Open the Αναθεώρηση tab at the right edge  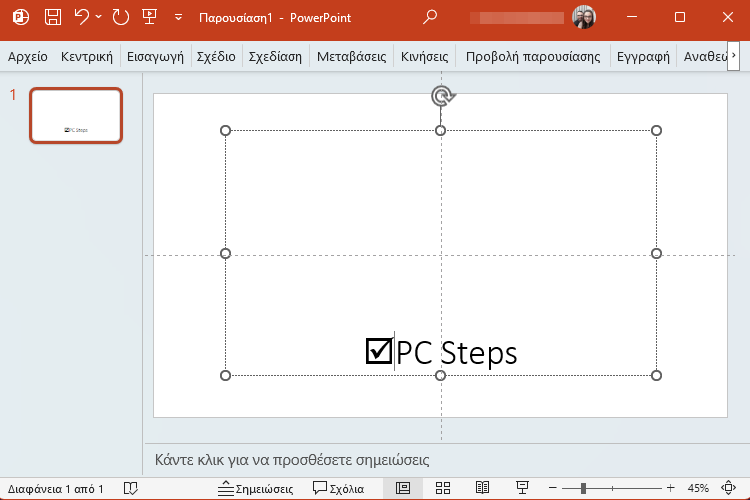[x=705, y=56]
